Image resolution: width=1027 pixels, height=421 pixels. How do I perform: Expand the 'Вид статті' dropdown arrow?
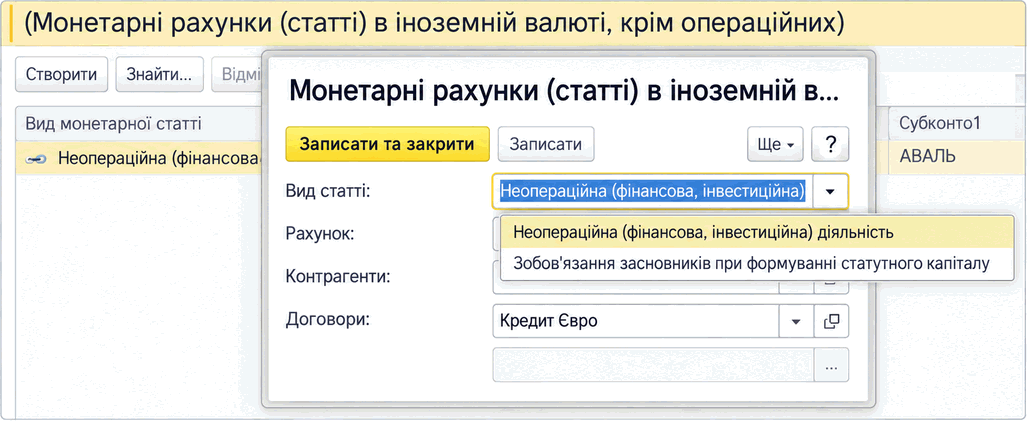pyautogui.click(x=831, y=191)
